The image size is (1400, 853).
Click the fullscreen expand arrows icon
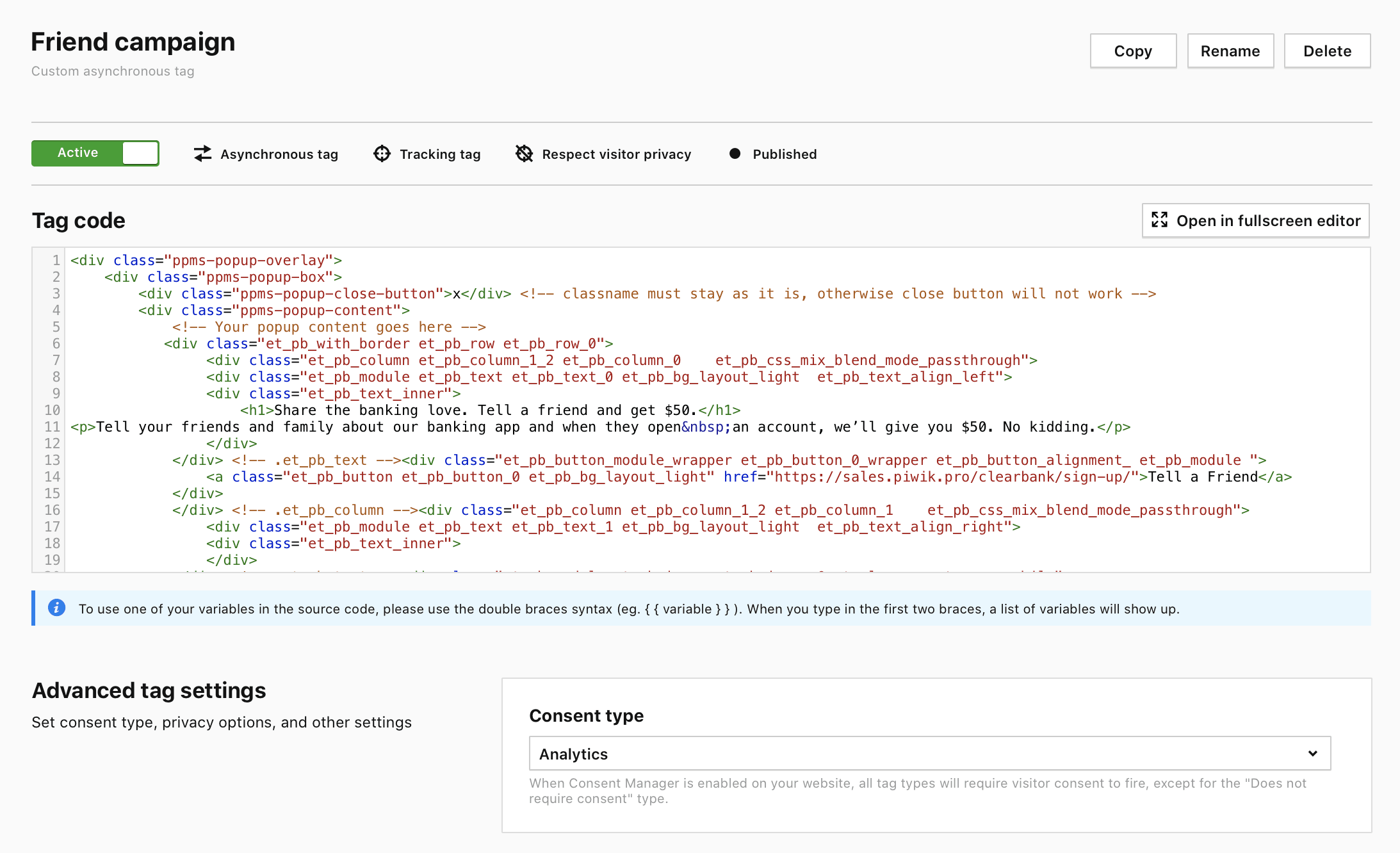point(1159,220)
